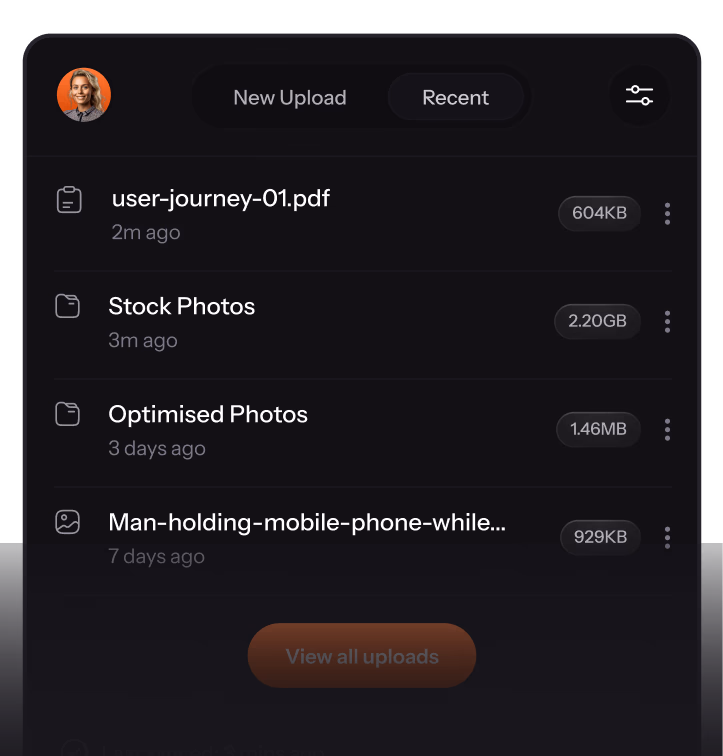Open the Optimised Photos folder name

208,414
